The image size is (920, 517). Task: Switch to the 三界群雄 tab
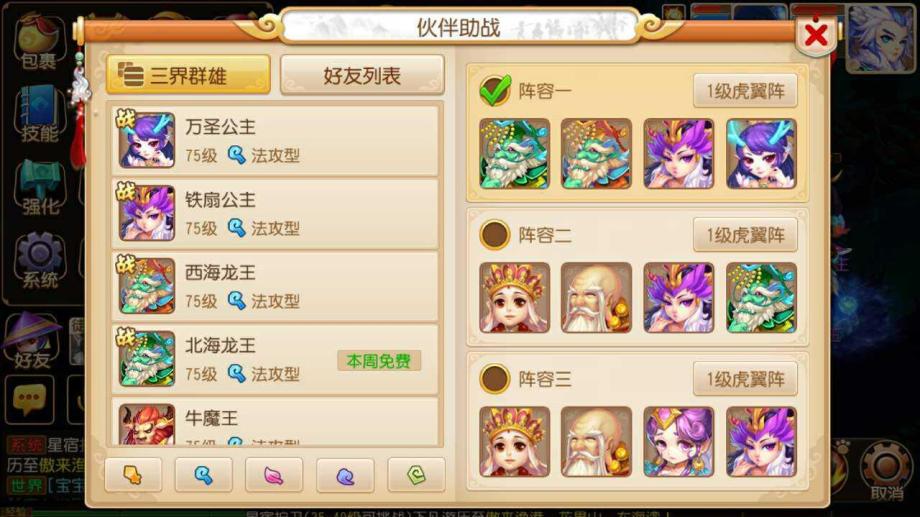(x=188, y=75)
